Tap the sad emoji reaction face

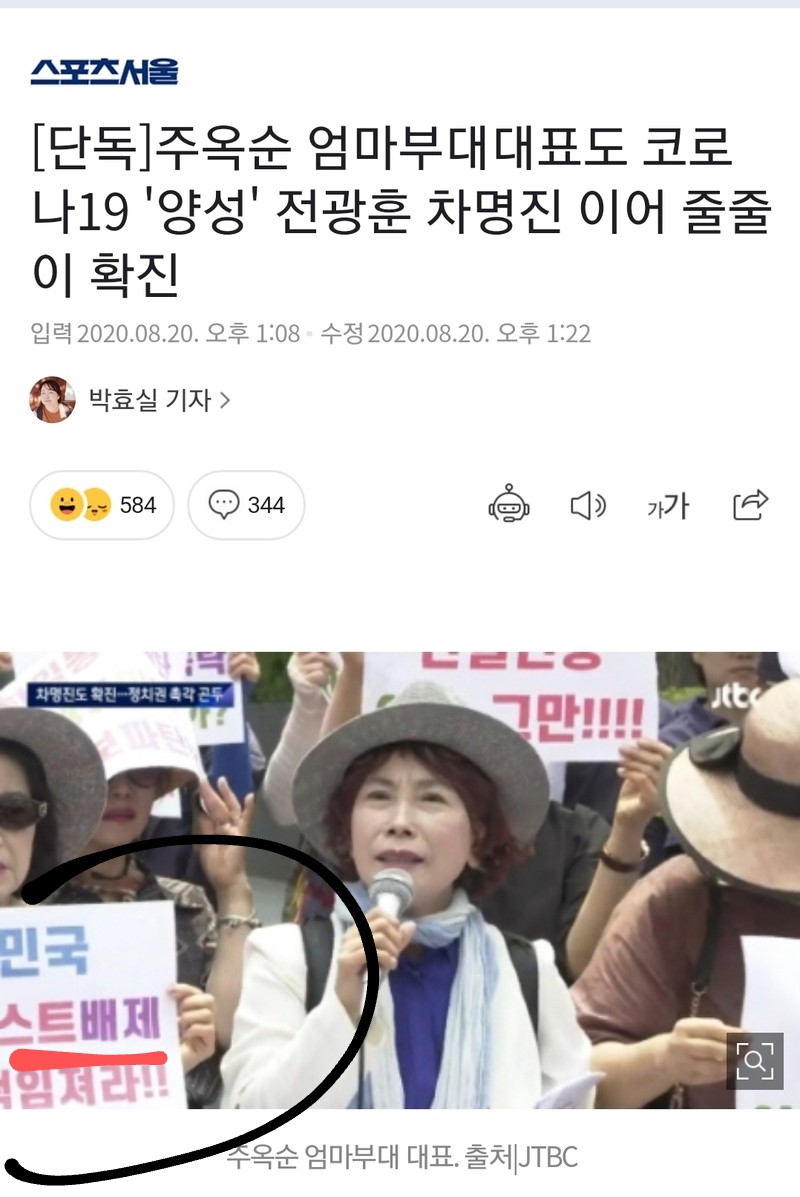coord(97,505)
